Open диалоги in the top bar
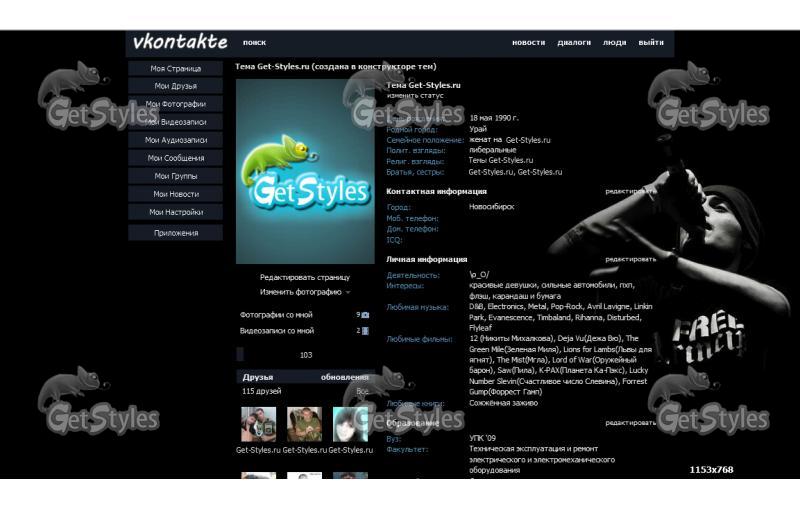Viewport: 800px width, 509px height. coord(574,42)
